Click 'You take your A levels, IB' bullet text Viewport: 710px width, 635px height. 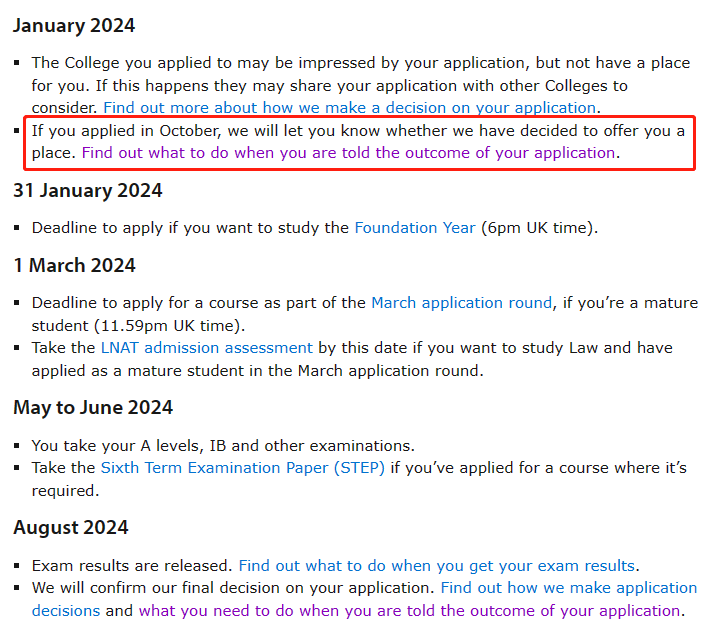223,446
